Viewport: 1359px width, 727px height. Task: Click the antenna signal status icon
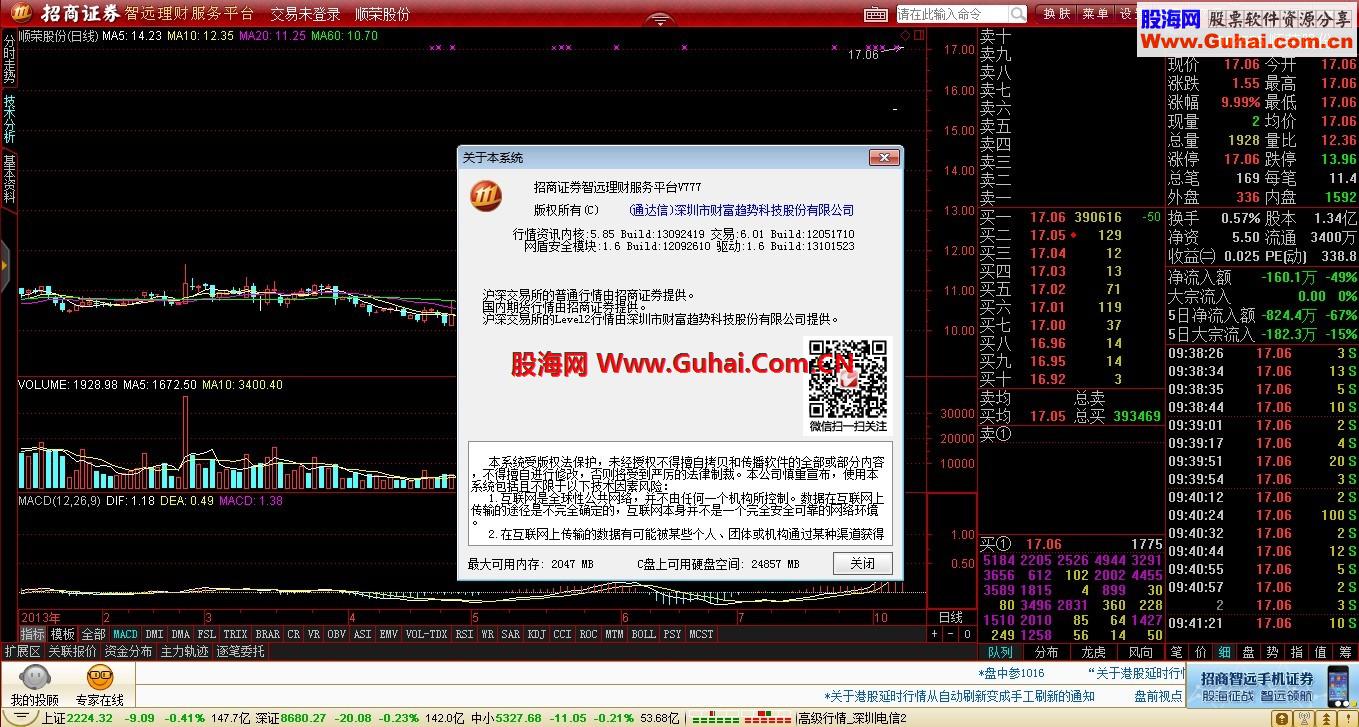pos(1304,718)
